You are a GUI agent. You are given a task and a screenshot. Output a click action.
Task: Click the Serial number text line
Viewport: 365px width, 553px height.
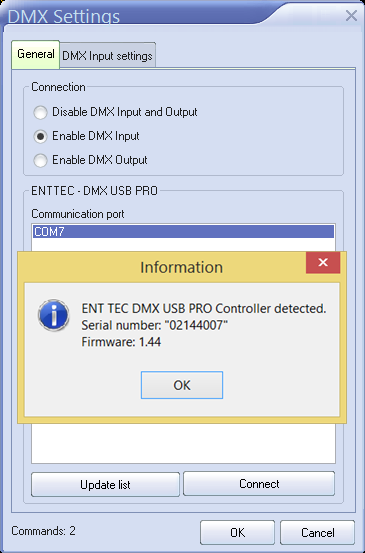[154, 325]
